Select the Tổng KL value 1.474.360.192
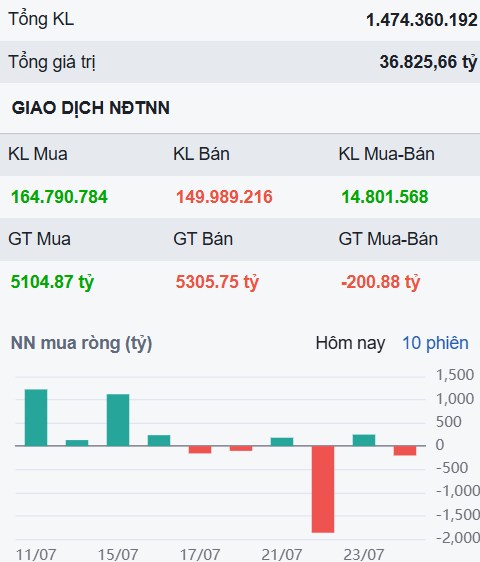The width and height of the screenshot is (480, 562). tap(422, 20)
